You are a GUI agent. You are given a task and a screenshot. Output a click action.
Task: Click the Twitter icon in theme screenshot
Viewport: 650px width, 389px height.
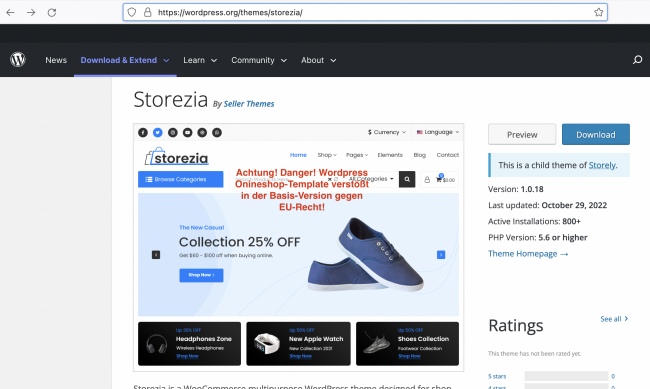pyautogui.click(x=158, y=132)
